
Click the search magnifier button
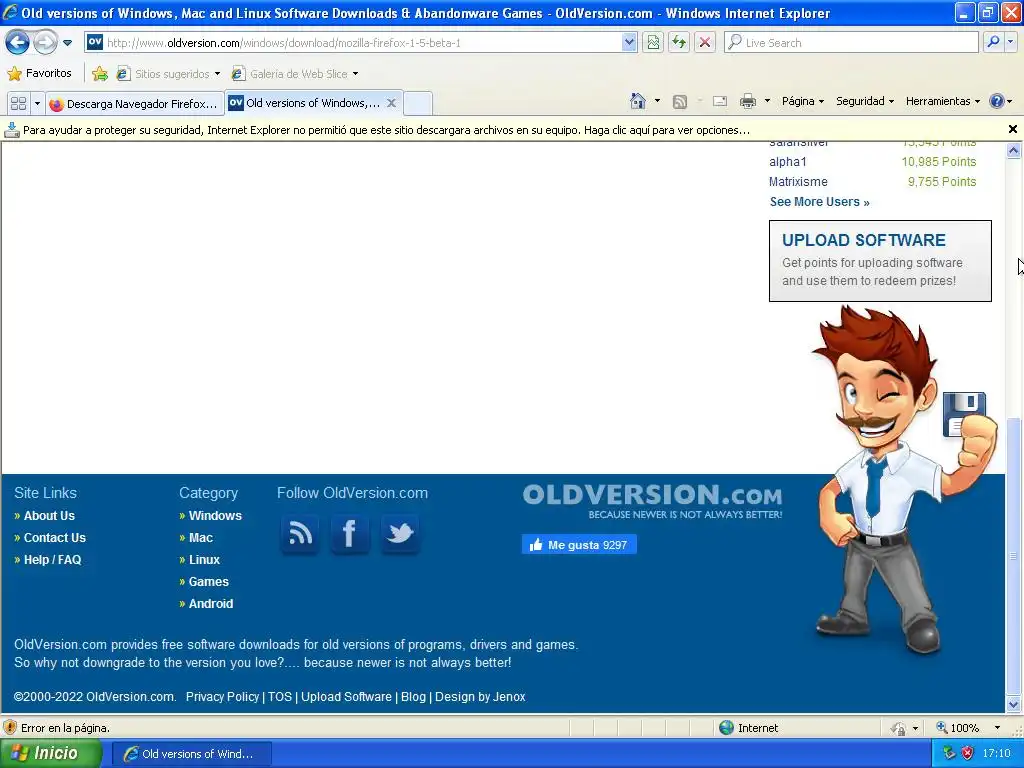click(993, 43)
